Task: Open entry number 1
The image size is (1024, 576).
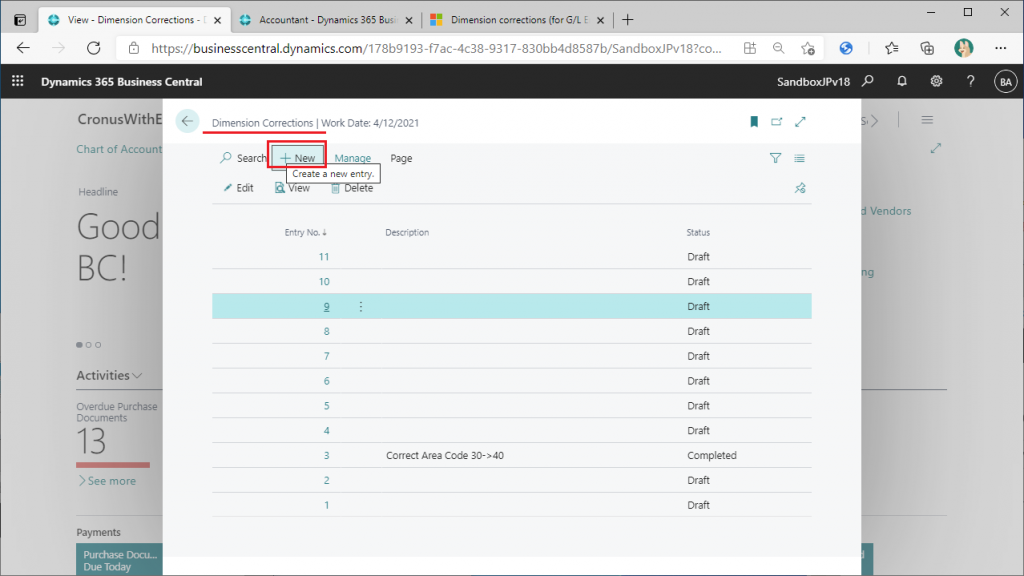Action: [x=327, y=505]
